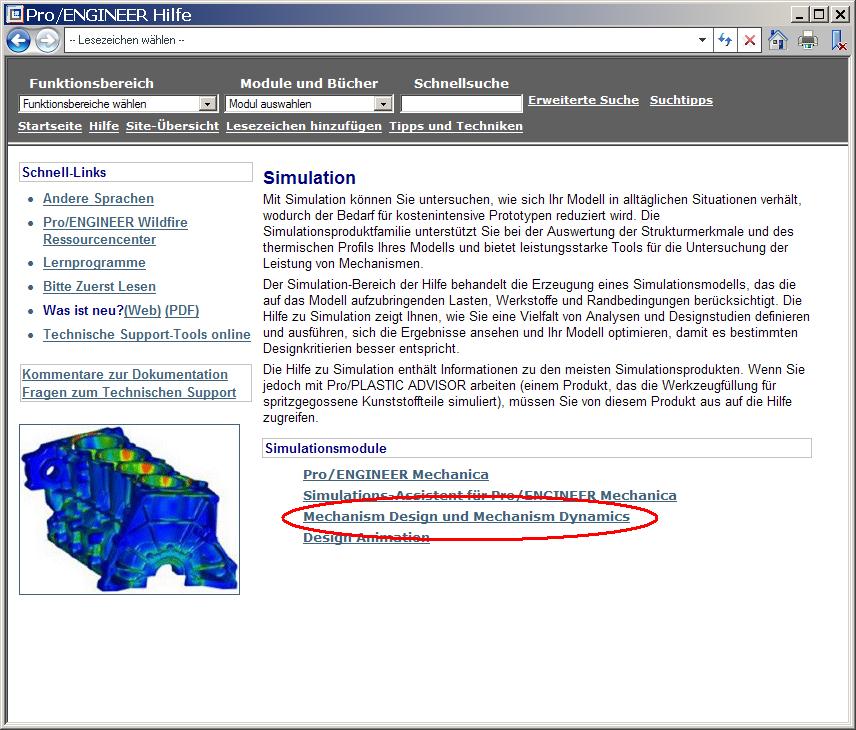Open the Was ist neu (Web) link
Screen dimensions: 856x730
142,311
